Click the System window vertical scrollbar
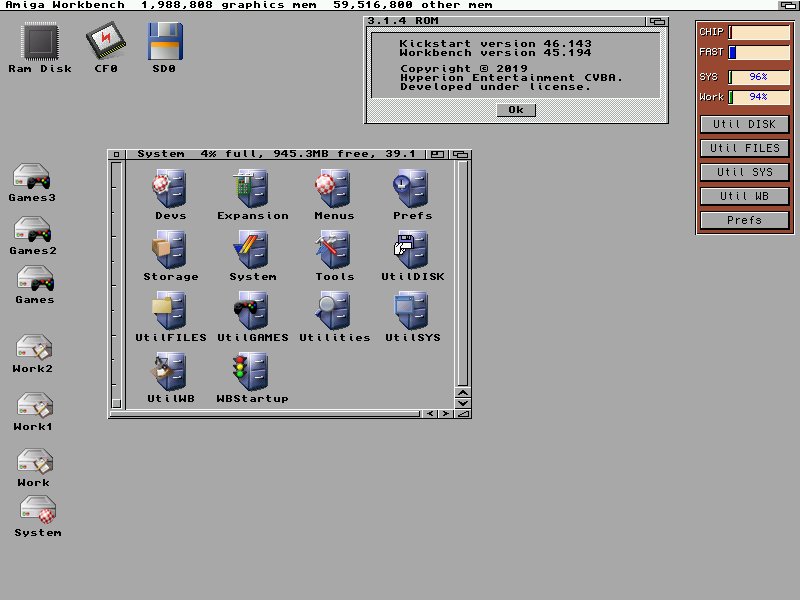The height and width of the screenshot is (600, 800). pyautogui.click(x=463, y=273)
